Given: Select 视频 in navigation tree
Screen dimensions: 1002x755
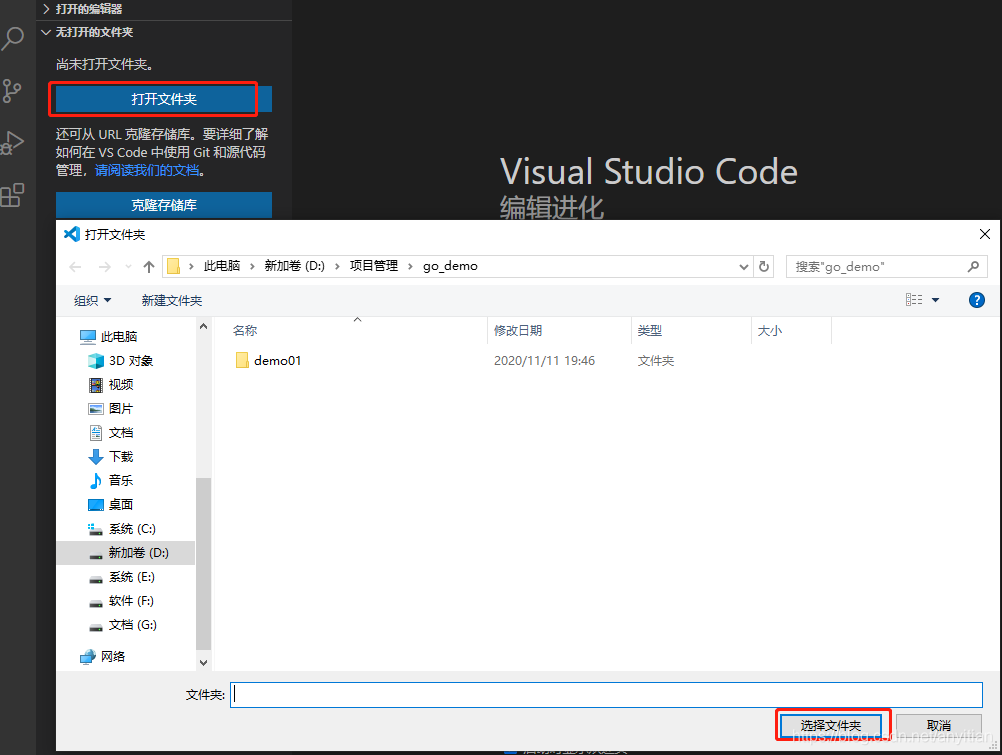Looking at the screenshot, I should pos(121,384).
